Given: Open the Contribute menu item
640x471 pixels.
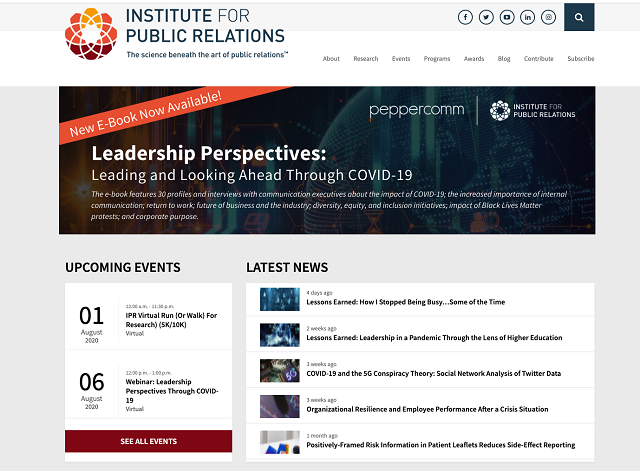Looking at the screenshot, I should click(x=539, y=59).
